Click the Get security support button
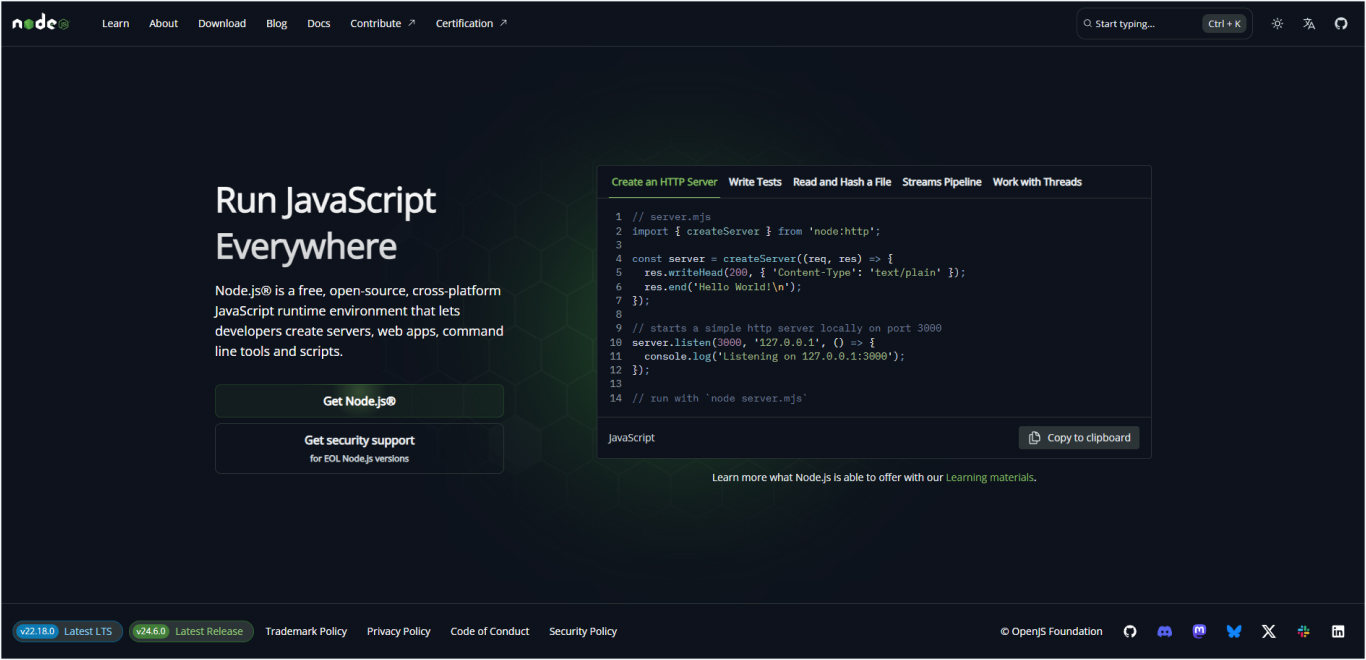The width and height of the screenshot is (1366, 660). point(359,446)
